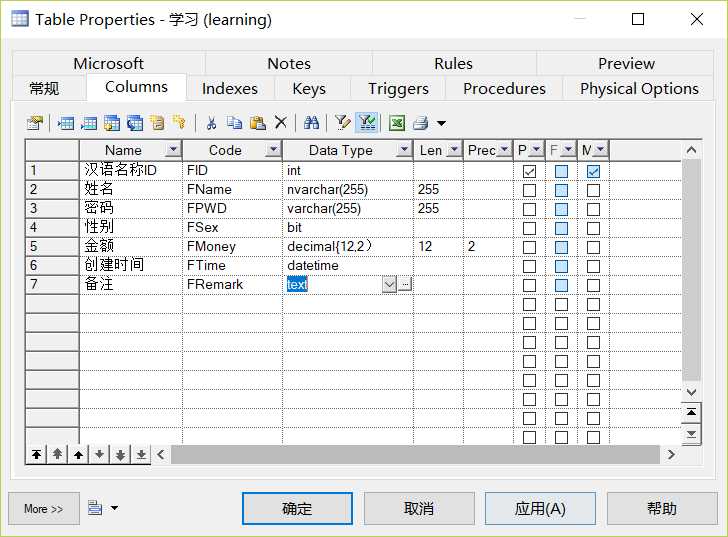Jump to the bottom of the list with the side arrow
The height and width of the screenshot is (537, 728).
click(691, 434)
